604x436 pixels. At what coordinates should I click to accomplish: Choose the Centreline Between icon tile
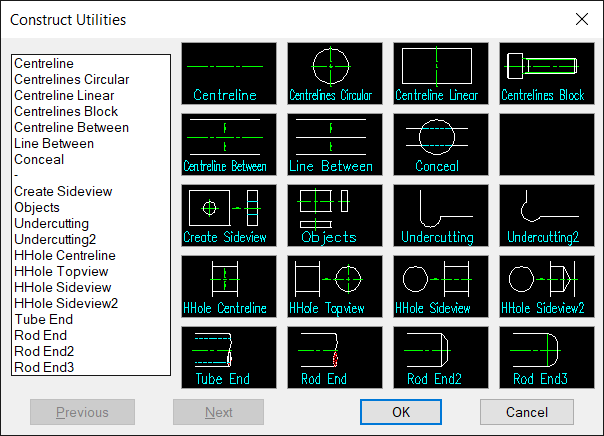click(229, 144)
